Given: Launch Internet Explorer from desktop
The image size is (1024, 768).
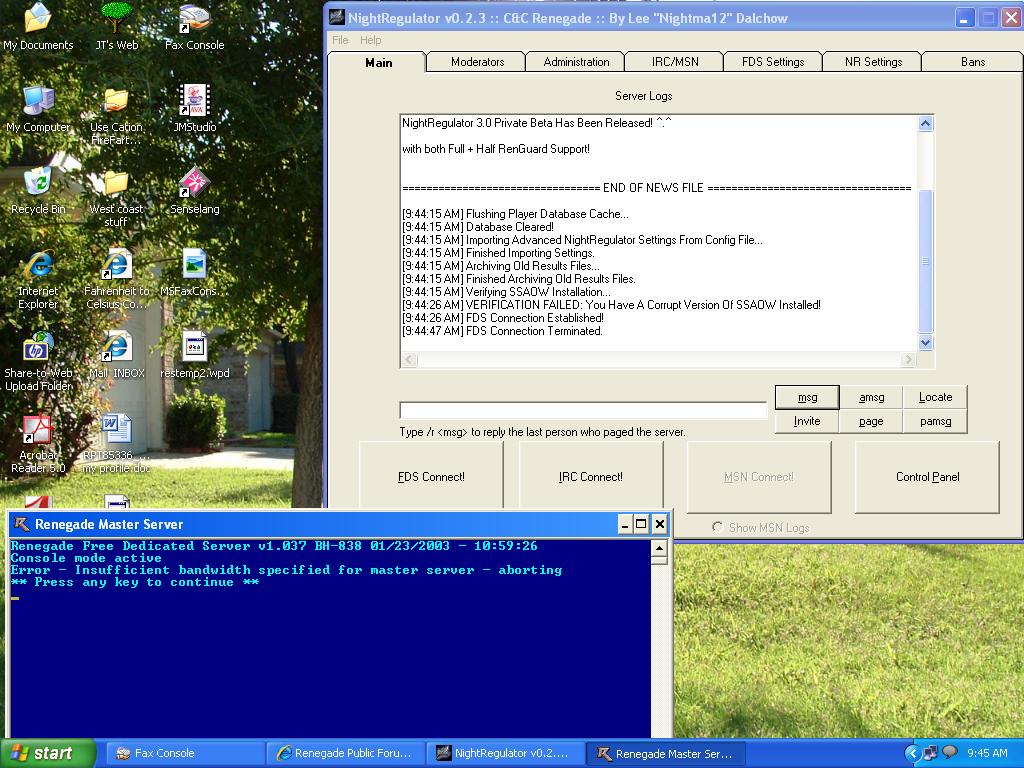Looking at the screenshot, I should pos(38,267).
